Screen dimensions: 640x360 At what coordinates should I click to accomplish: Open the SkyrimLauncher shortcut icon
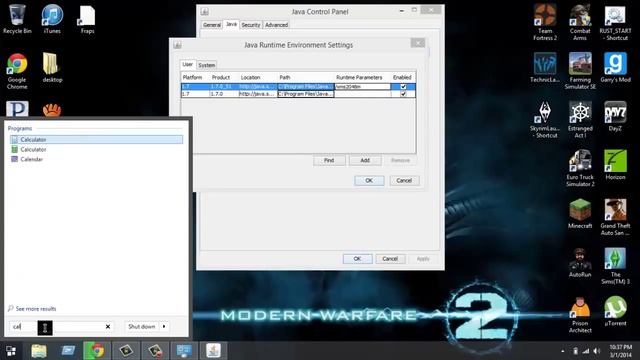point(545,120)
